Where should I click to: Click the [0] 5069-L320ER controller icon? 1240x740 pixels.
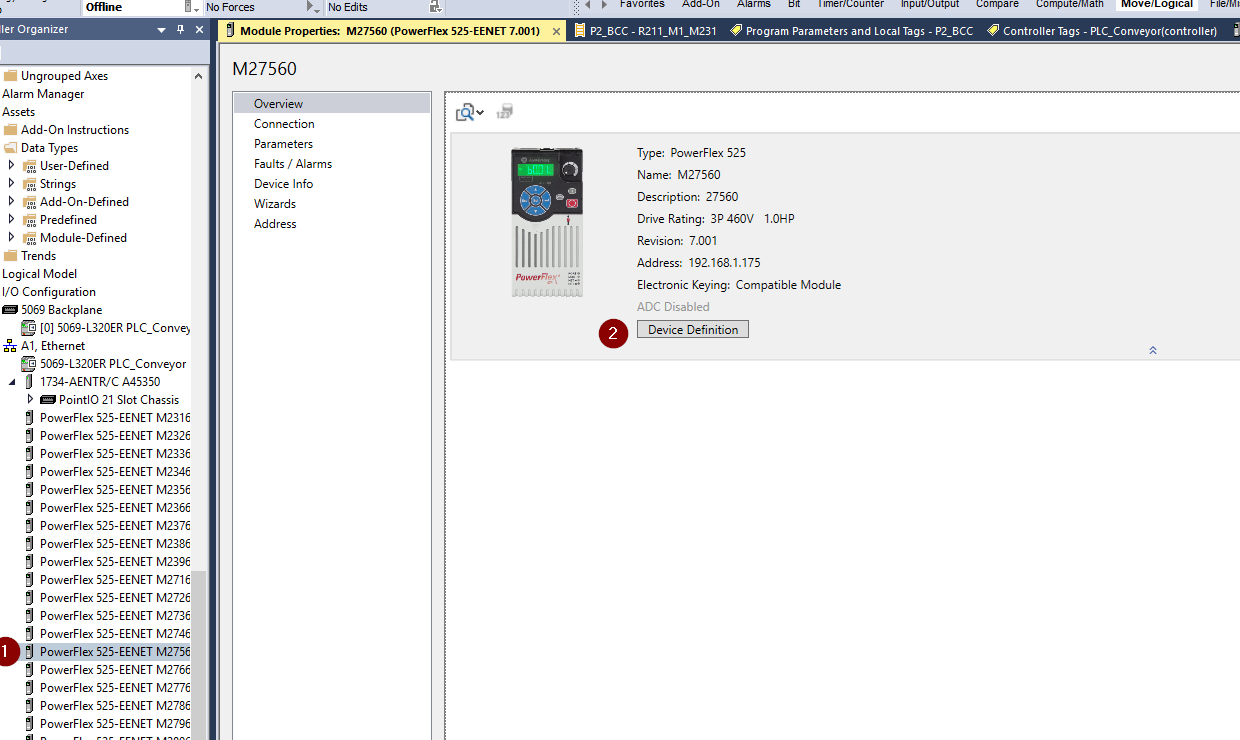pos(29,328)
